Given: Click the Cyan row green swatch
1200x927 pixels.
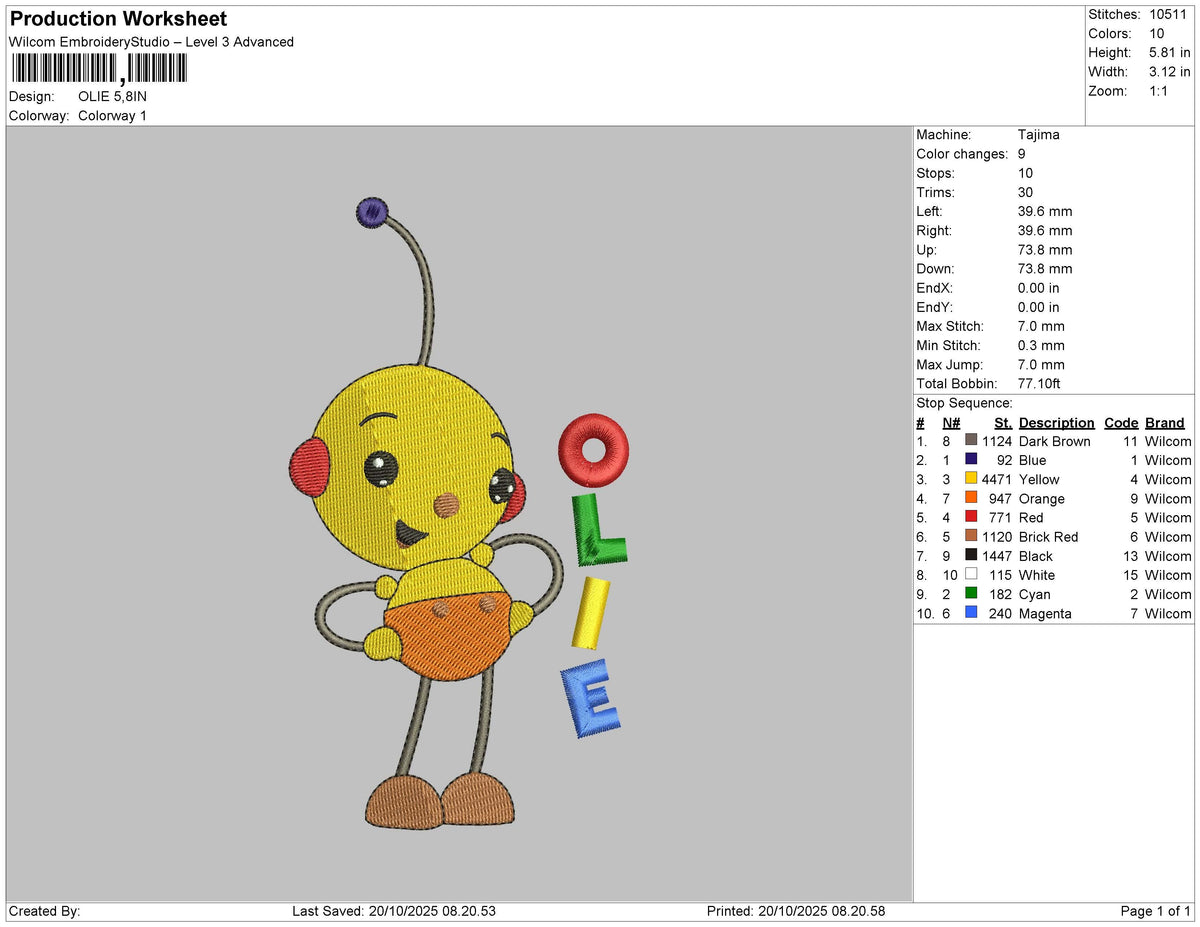Looking at the screenshot, I should tap(971, 593).
